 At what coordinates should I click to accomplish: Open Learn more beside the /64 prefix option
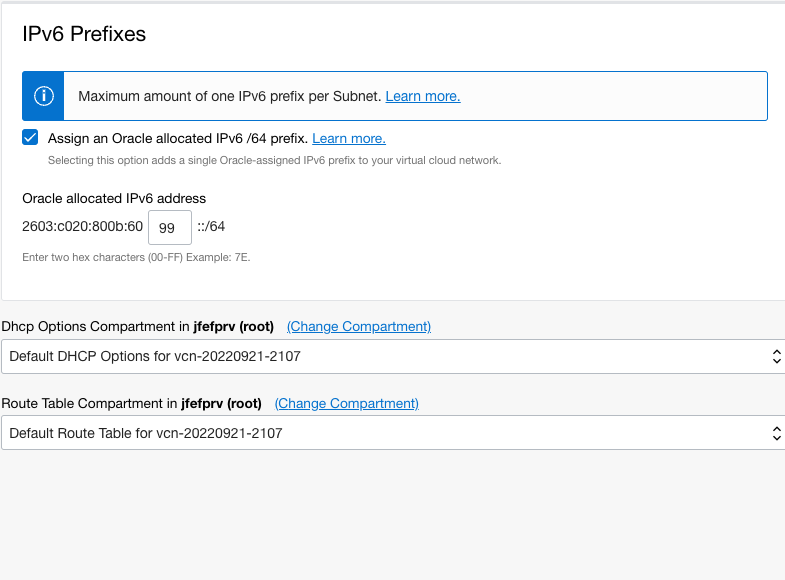point(348,139)
